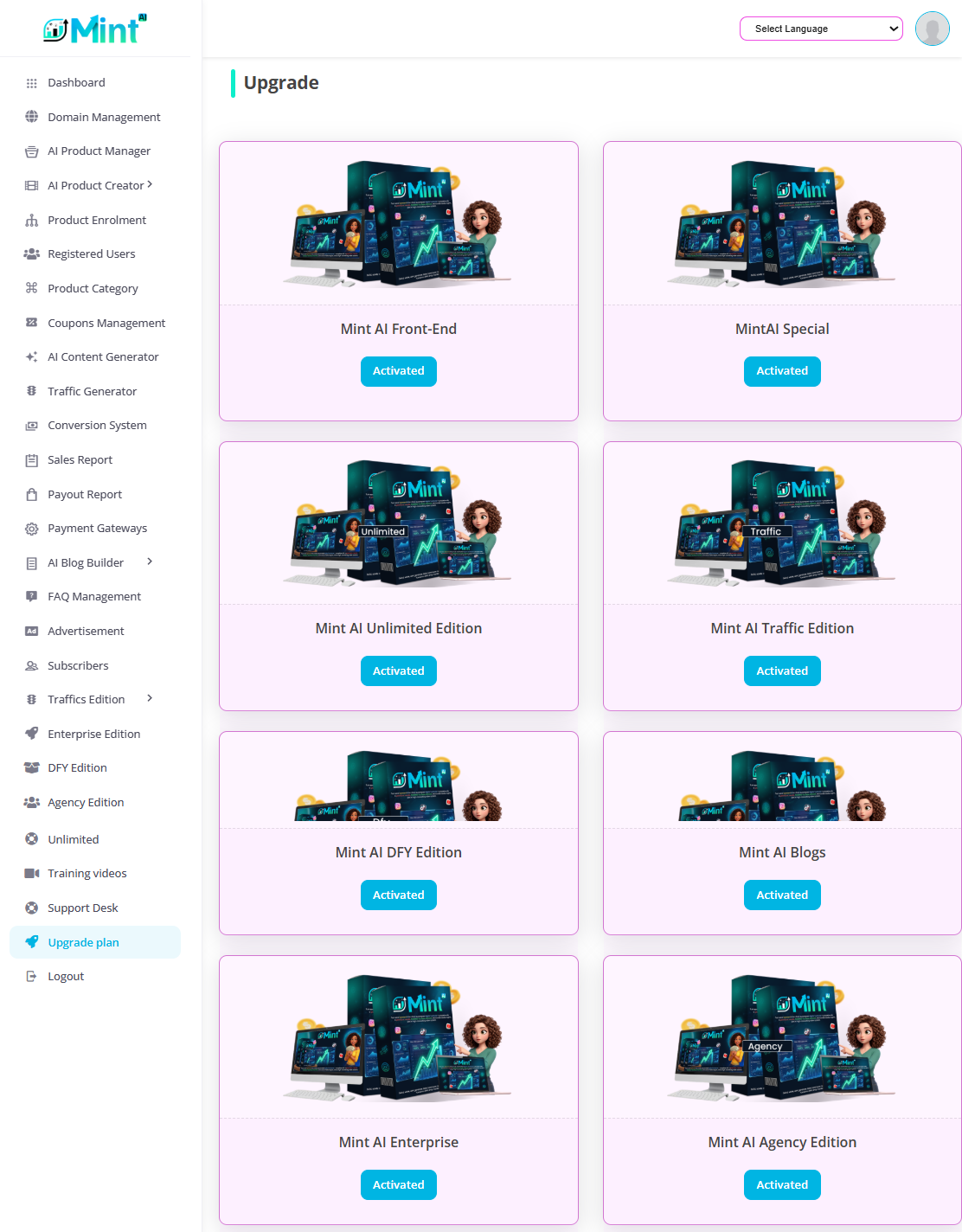Click the Domain Management globe icon

point(32,117)
